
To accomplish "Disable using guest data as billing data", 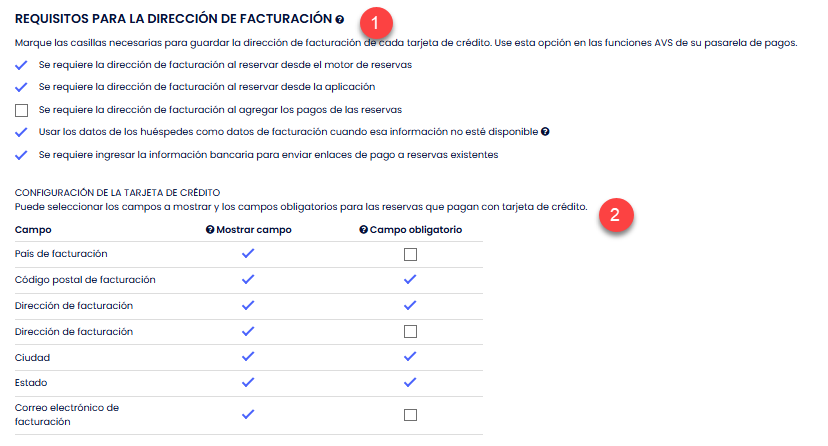I will [x=22, y=132].
